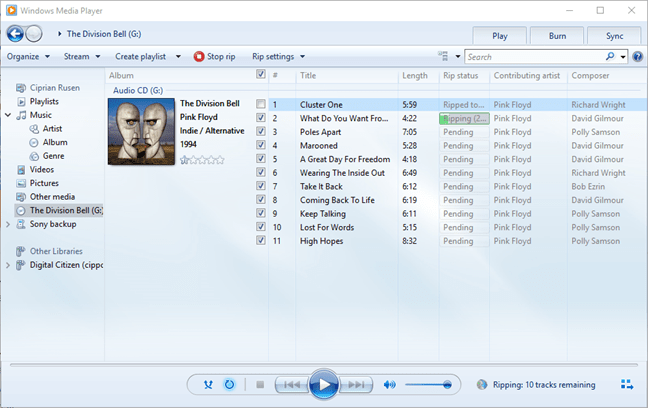Image resolution: width=648 pixels, height=408 pixels.
Task: Click the large Play button
Action: 323,384
